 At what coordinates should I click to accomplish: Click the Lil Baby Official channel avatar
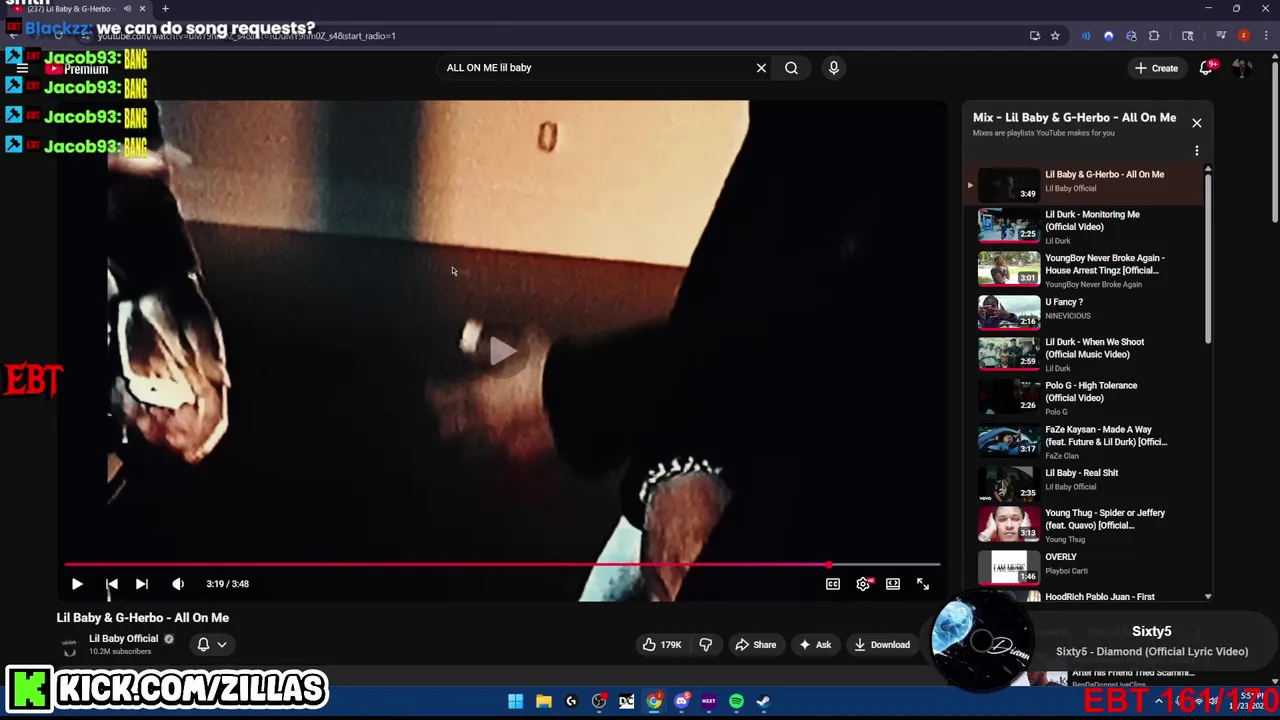point(69,646)
